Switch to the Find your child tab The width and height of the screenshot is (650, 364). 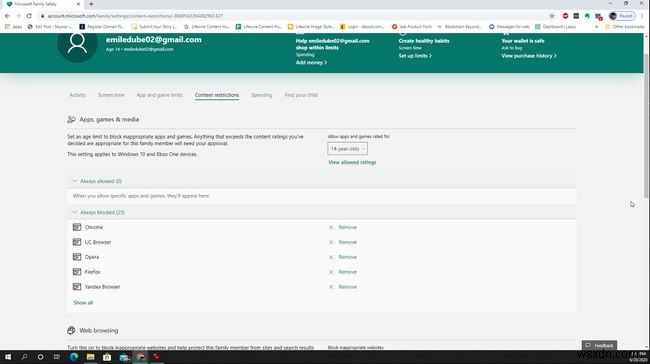click(301, 95)
